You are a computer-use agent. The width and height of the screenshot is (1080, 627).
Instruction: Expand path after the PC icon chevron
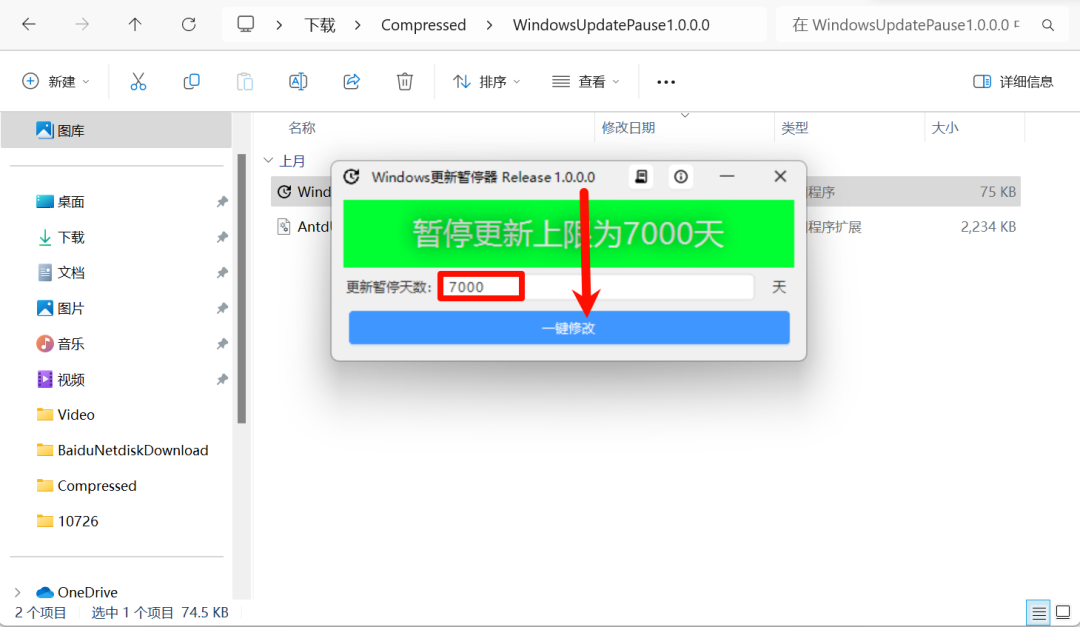tap(279, 25)
